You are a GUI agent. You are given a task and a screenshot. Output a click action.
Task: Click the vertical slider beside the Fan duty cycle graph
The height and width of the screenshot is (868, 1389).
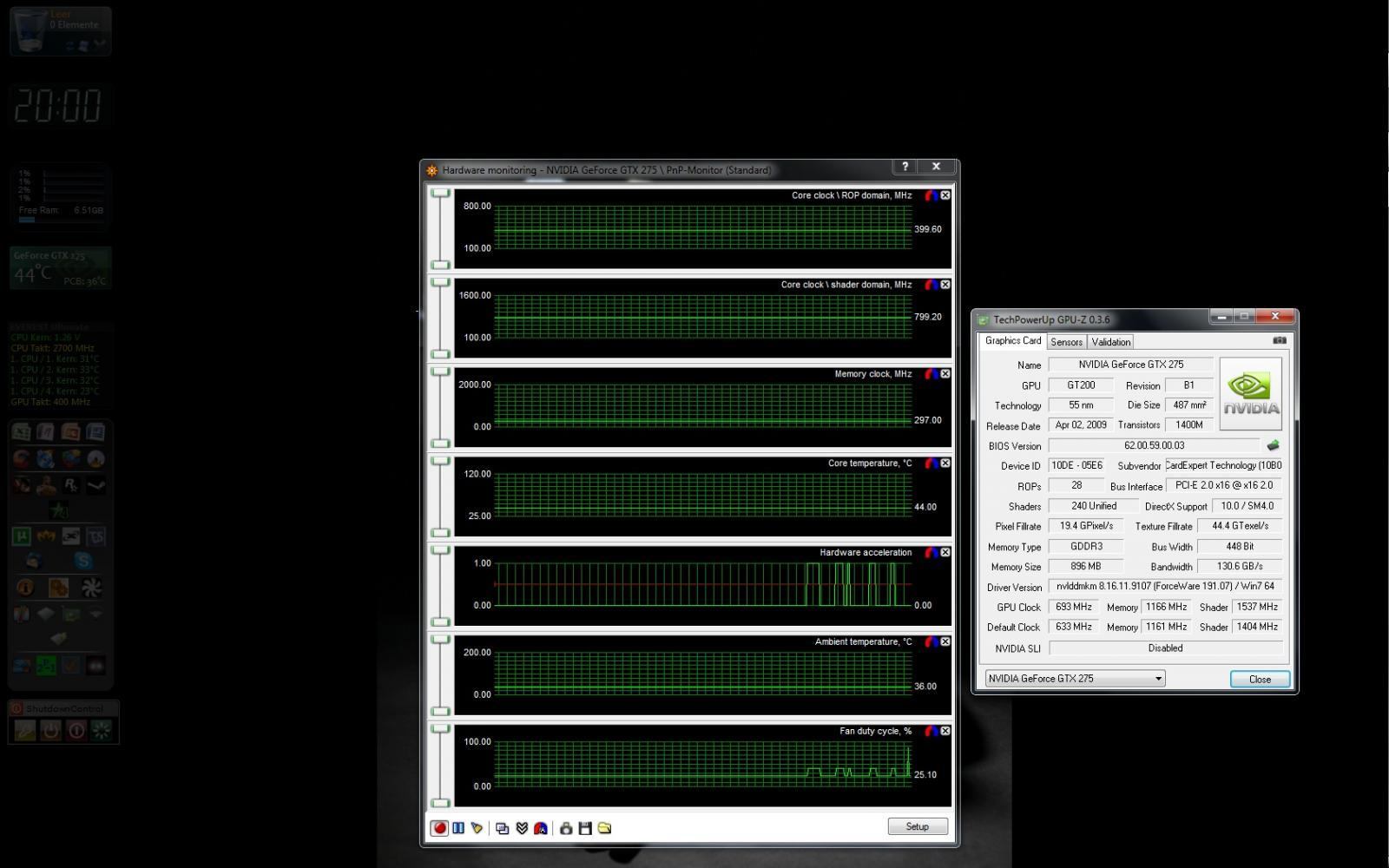(x=440, y=765)
